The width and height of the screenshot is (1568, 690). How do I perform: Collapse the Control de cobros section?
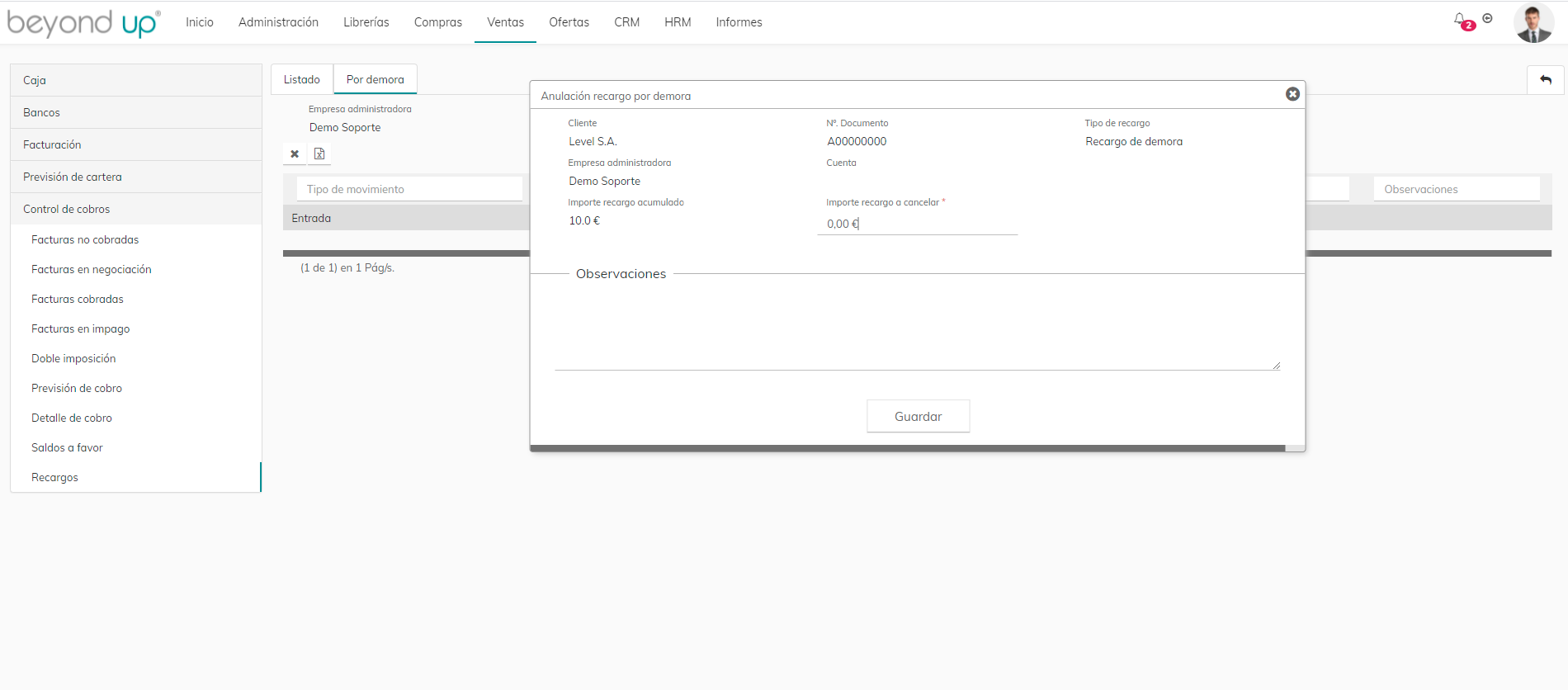[136, 209]
